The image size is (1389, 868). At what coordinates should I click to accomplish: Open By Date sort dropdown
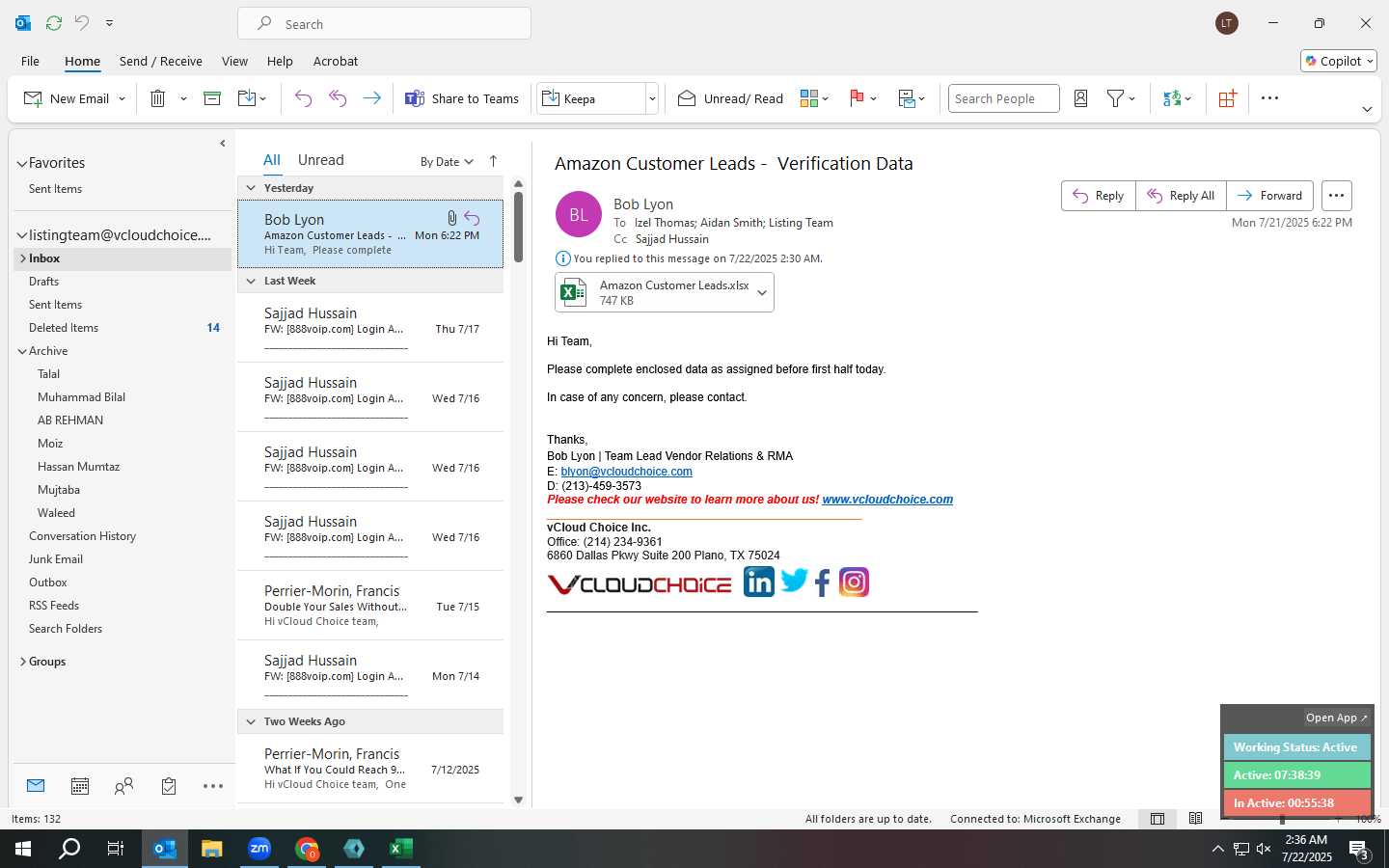click(447, 162)
